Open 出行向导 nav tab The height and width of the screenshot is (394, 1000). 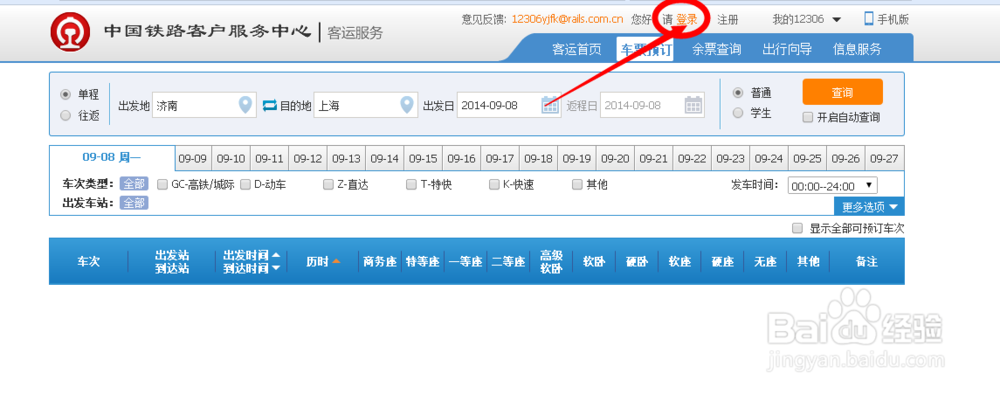pos(786,50)
